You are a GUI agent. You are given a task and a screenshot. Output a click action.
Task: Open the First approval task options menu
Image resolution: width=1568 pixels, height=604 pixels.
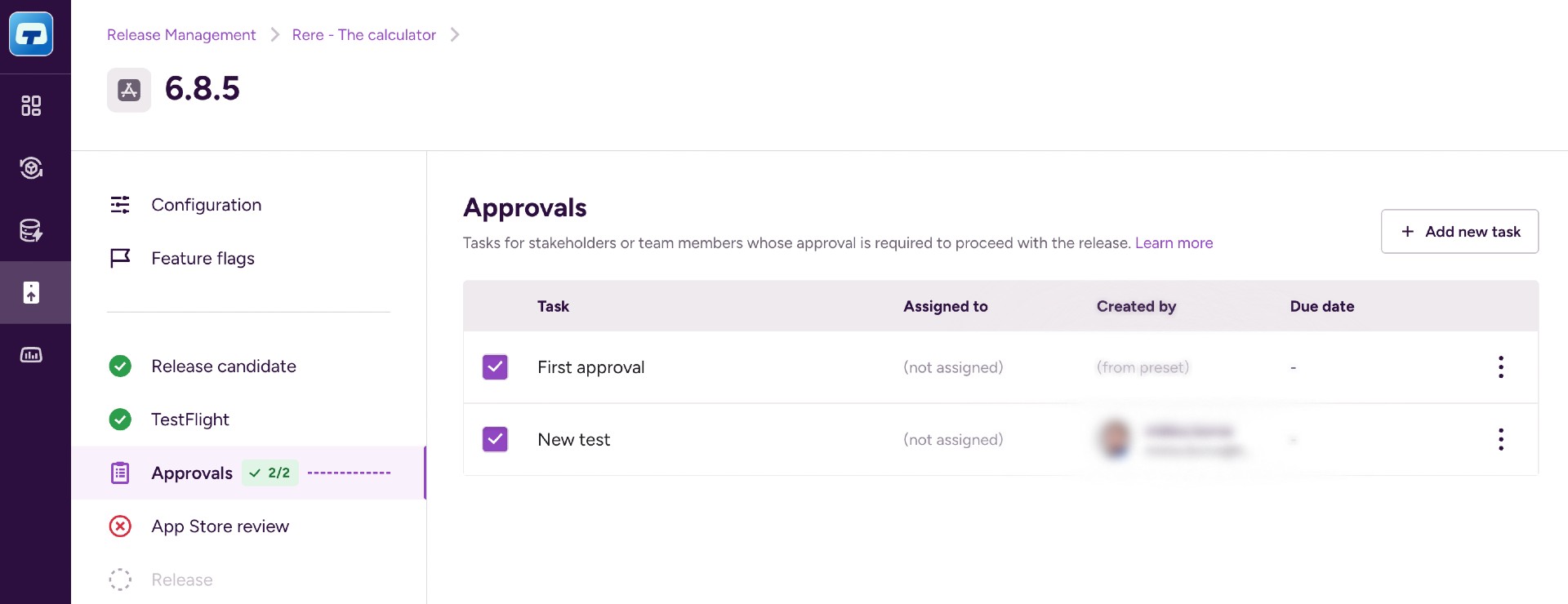pyautogui.click(x=1501, y=367)
